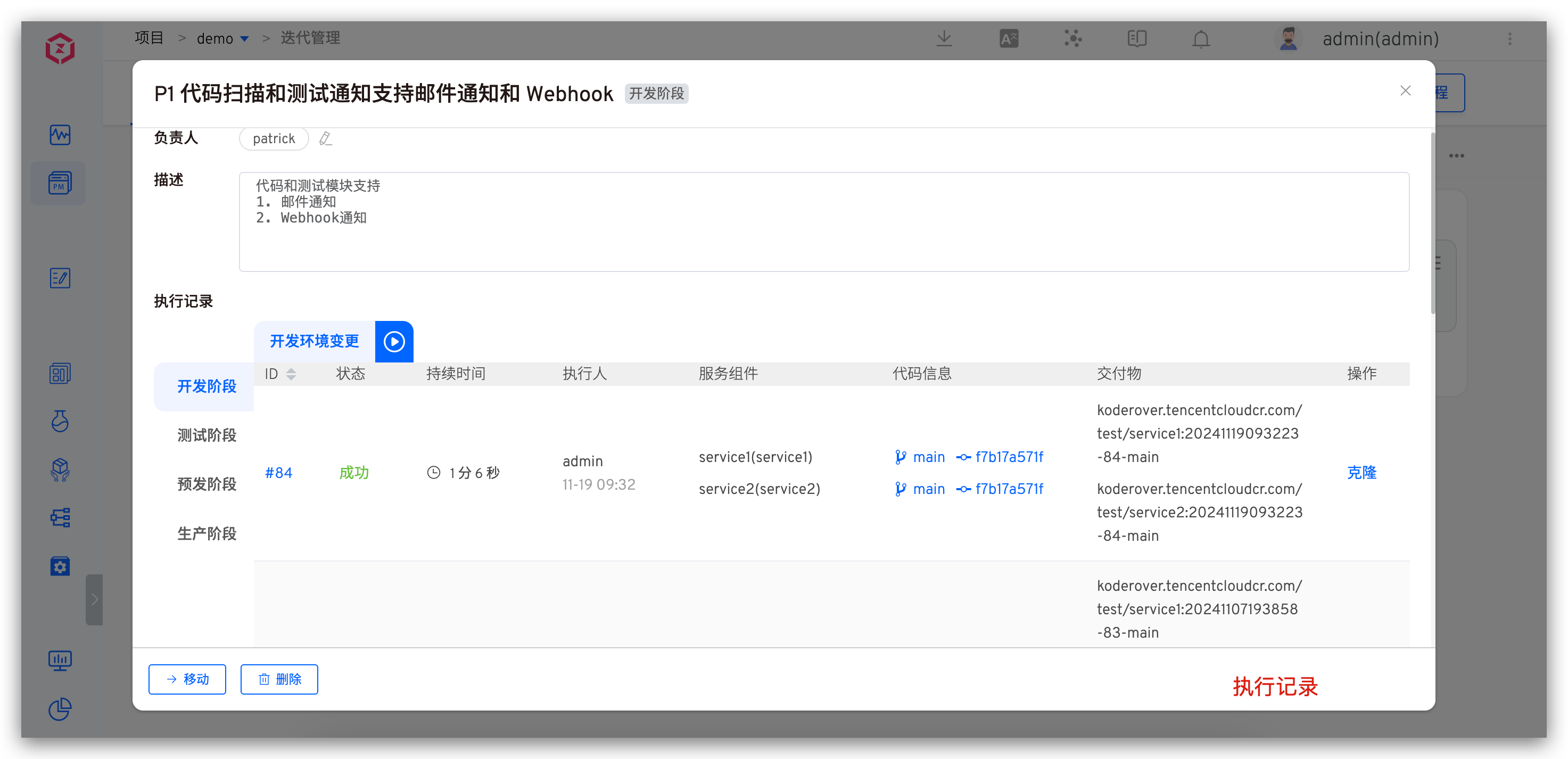This screenshot has height=759, width=1568.
Task: Switch to the 生产阶段 tab
Action: tap(207, 534)
